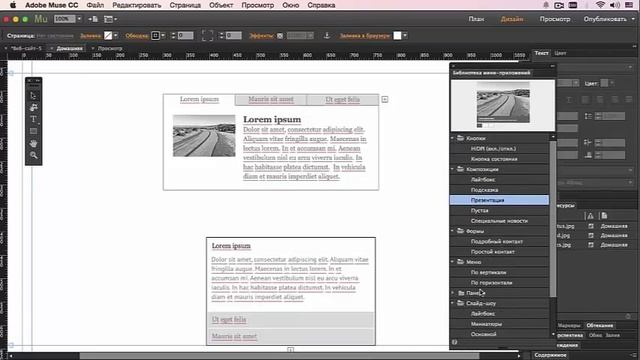
Task: Select the Selection arrow tool
Action: point(33,96)
